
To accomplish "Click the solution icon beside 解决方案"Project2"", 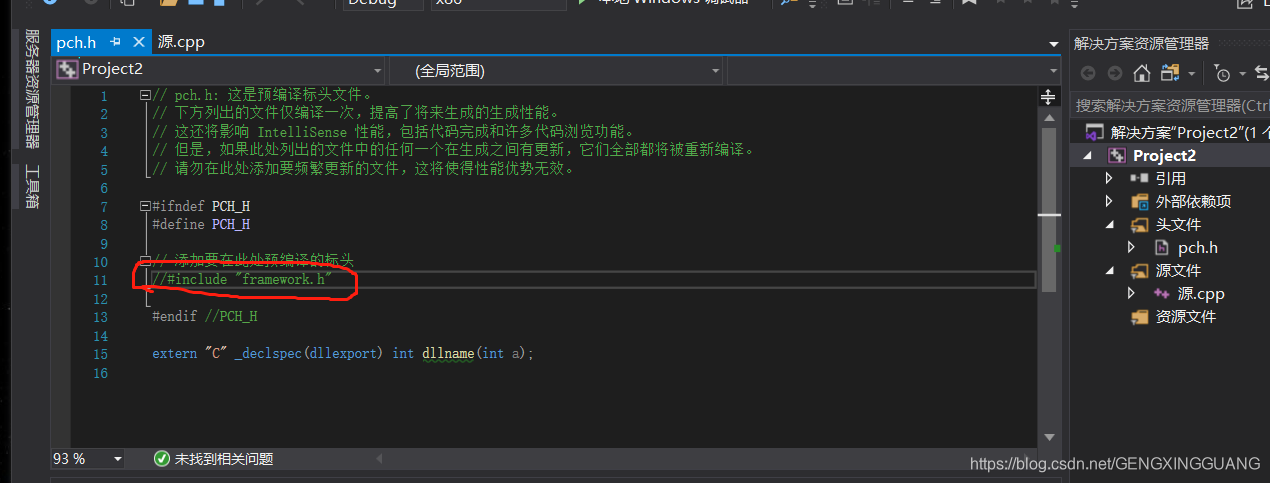I will [x=1095, y=132].
